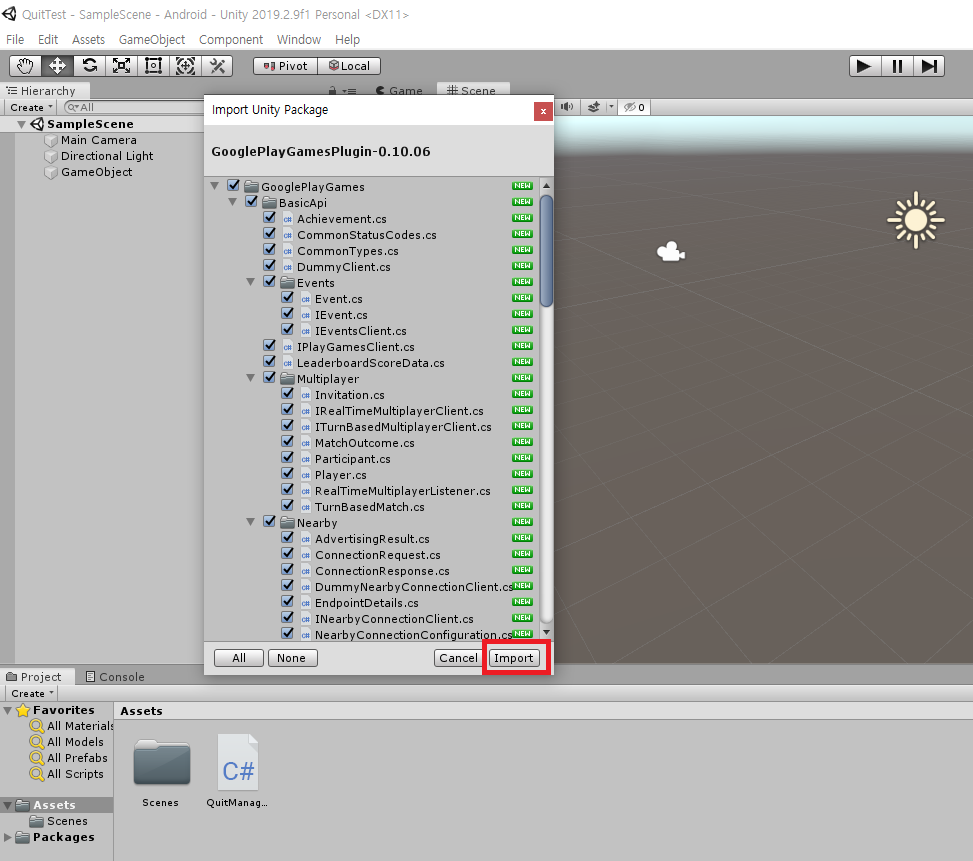Switch to the Game tab
Viewport: 973px width, 861px height.
(x=399, y=91)
